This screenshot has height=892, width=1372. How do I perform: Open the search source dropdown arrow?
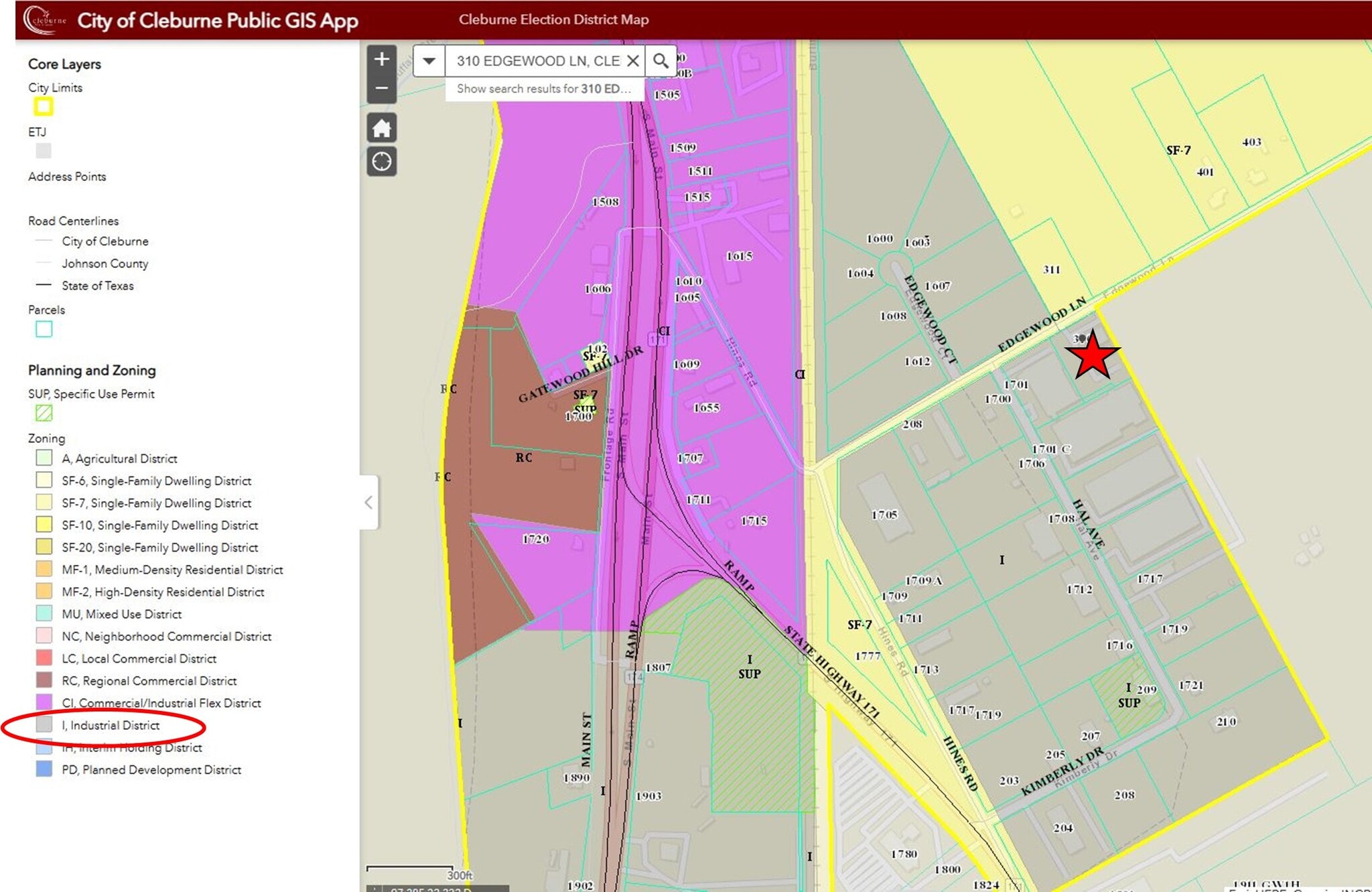pos(429,61)
